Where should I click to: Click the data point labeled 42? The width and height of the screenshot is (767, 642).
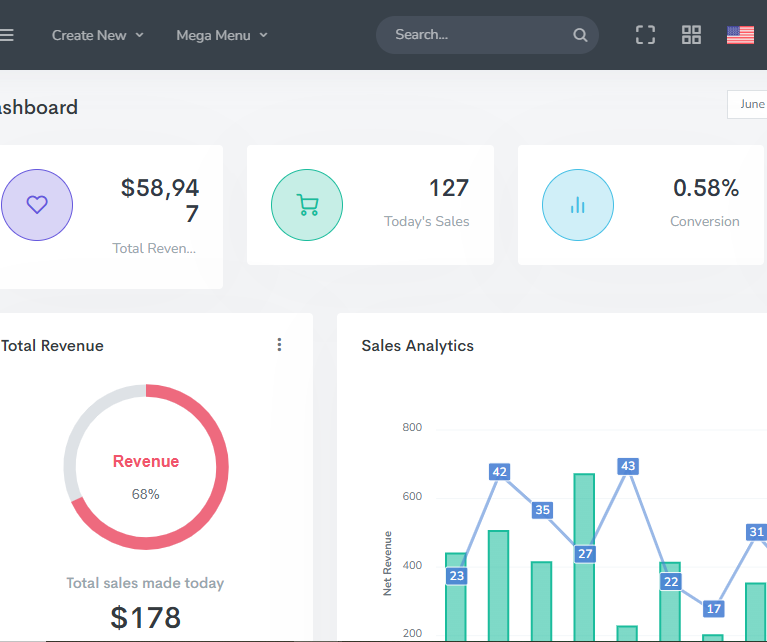[500, 472]
